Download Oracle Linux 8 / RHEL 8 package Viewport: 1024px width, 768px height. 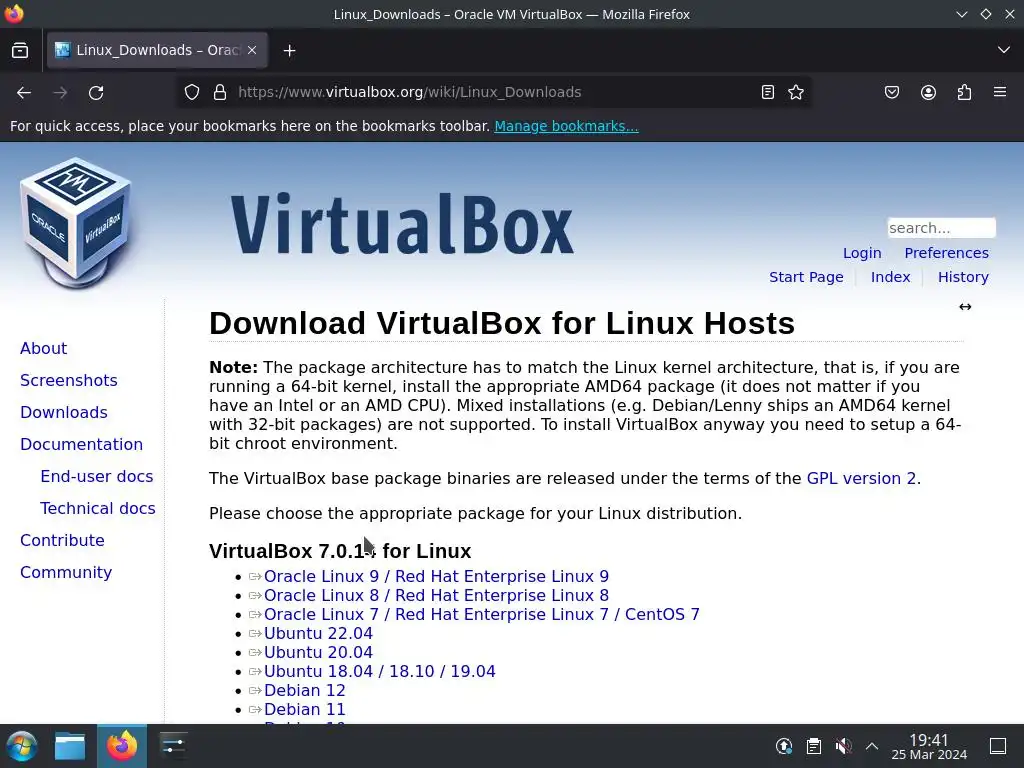[x=436, y=596]
